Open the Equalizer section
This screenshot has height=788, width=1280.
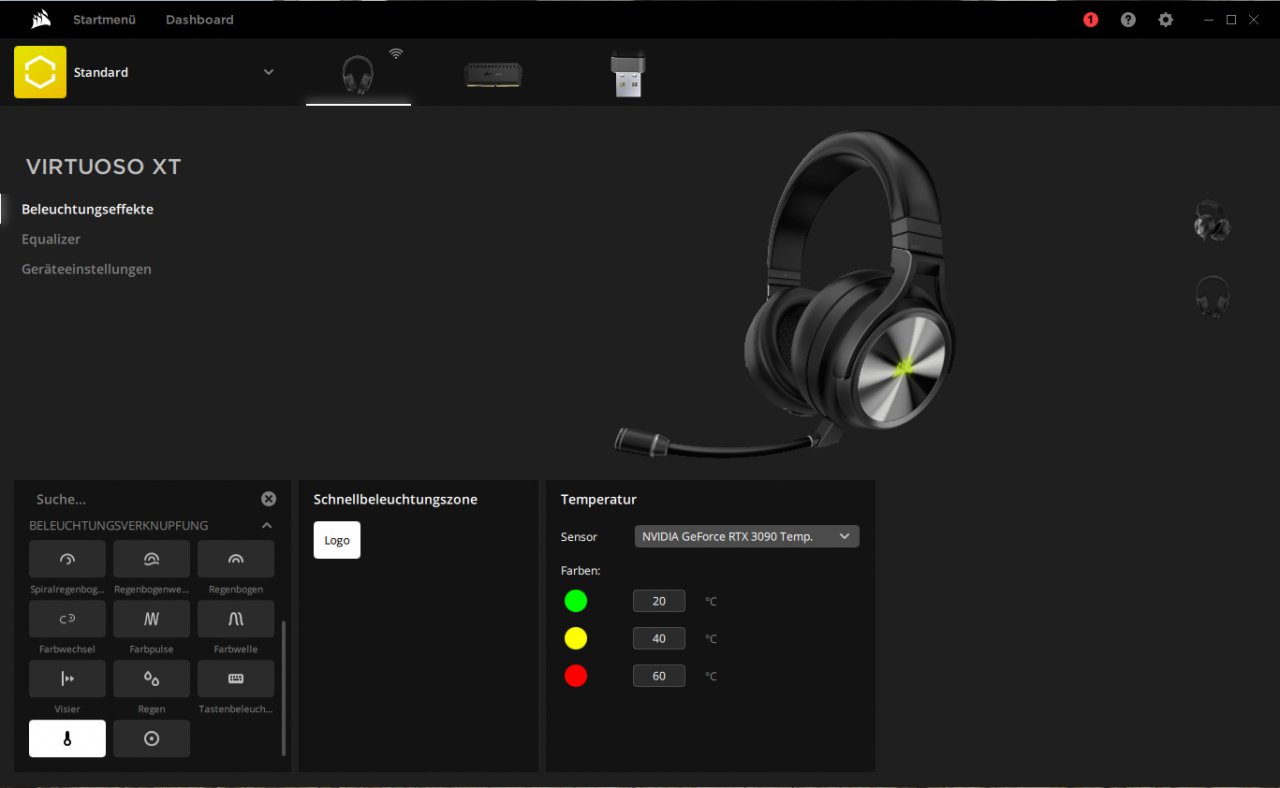(x=51, y=239)
